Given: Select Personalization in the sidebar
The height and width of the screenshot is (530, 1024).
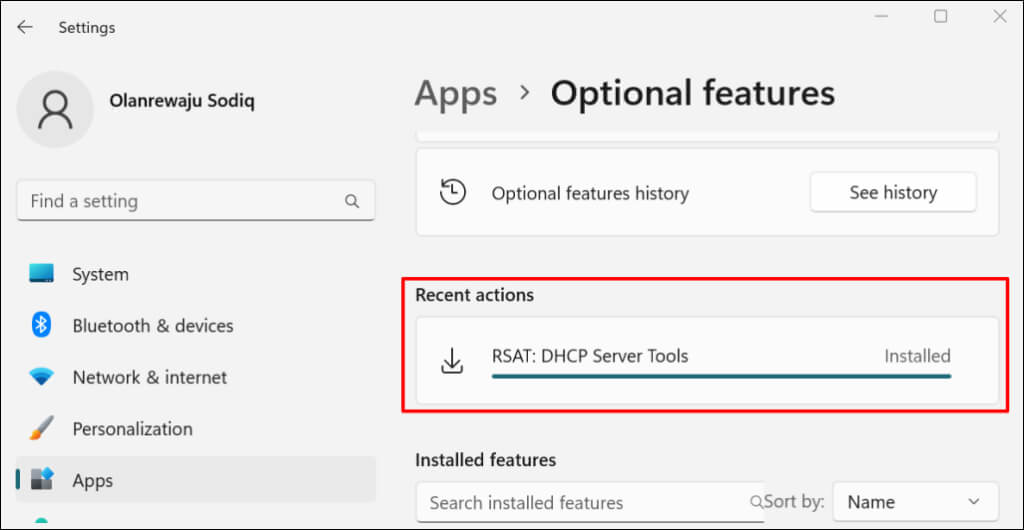Looking at the screenshot, I should click(x=132, y=429).
